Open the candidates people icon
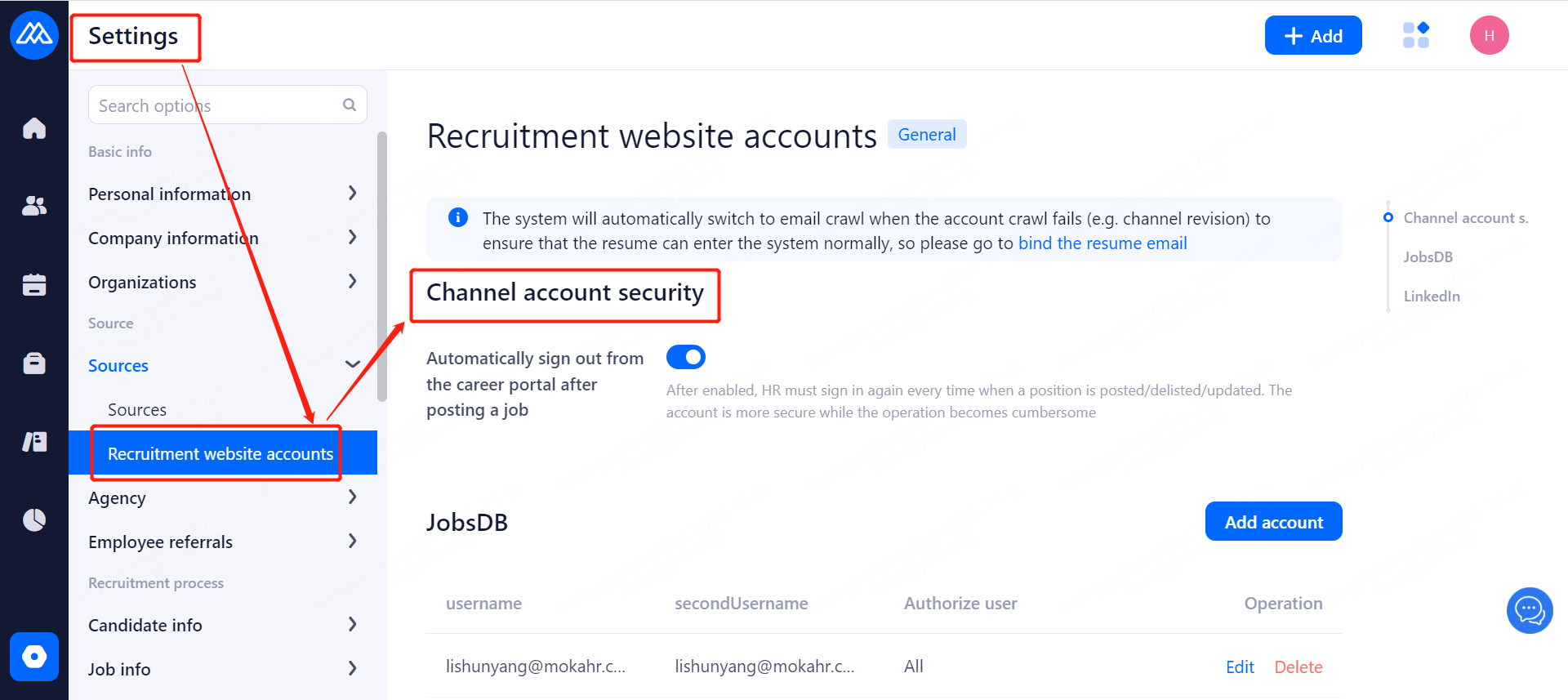1568x700 pixels. click(34, 206)
